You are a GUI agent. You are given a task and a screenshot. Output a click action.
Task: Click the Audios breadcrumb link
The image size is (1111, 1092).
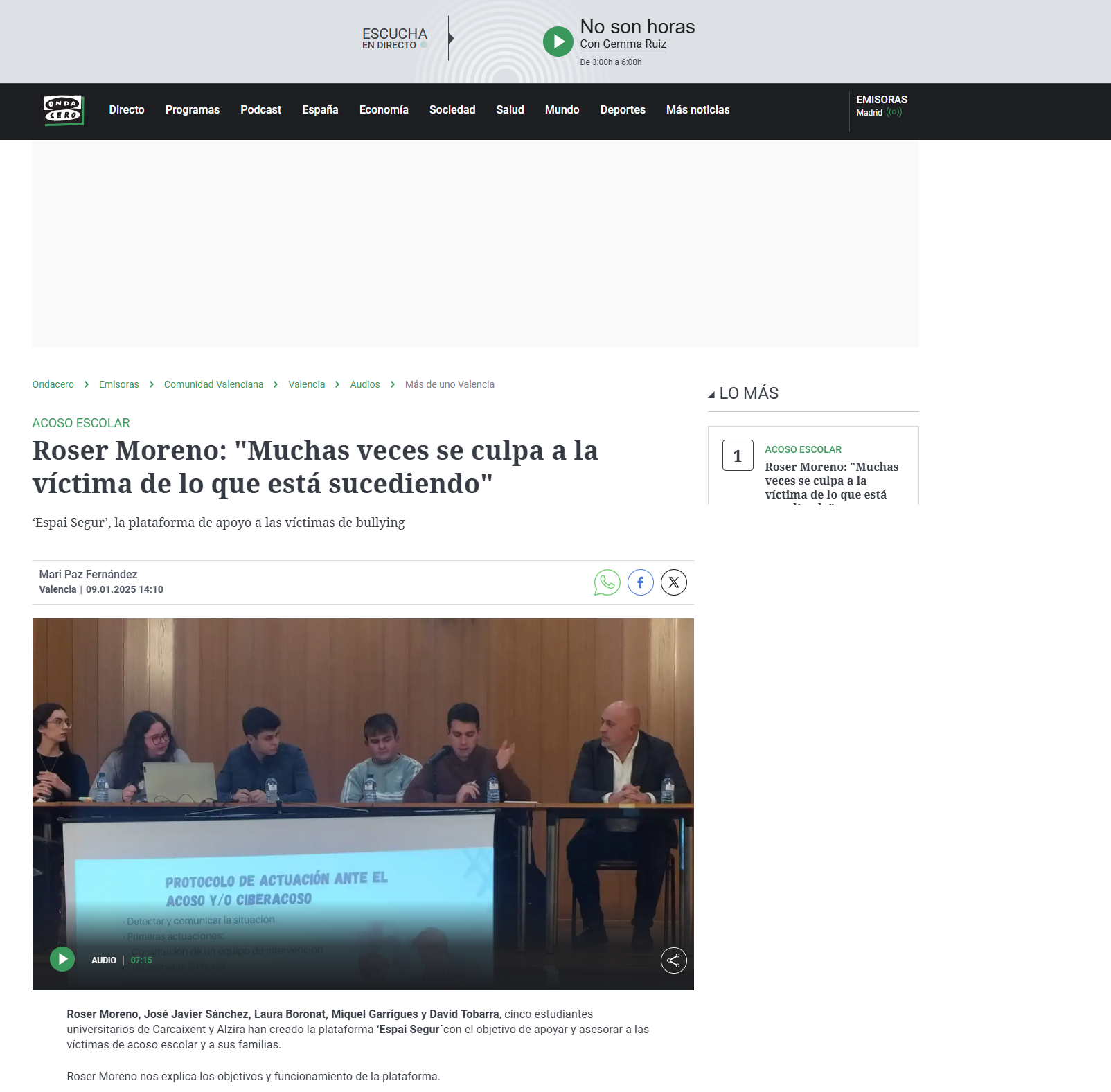point(364,384)
